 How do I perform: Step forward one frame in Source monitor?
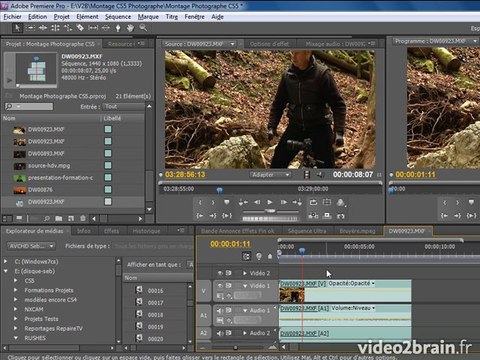[283, 202]
